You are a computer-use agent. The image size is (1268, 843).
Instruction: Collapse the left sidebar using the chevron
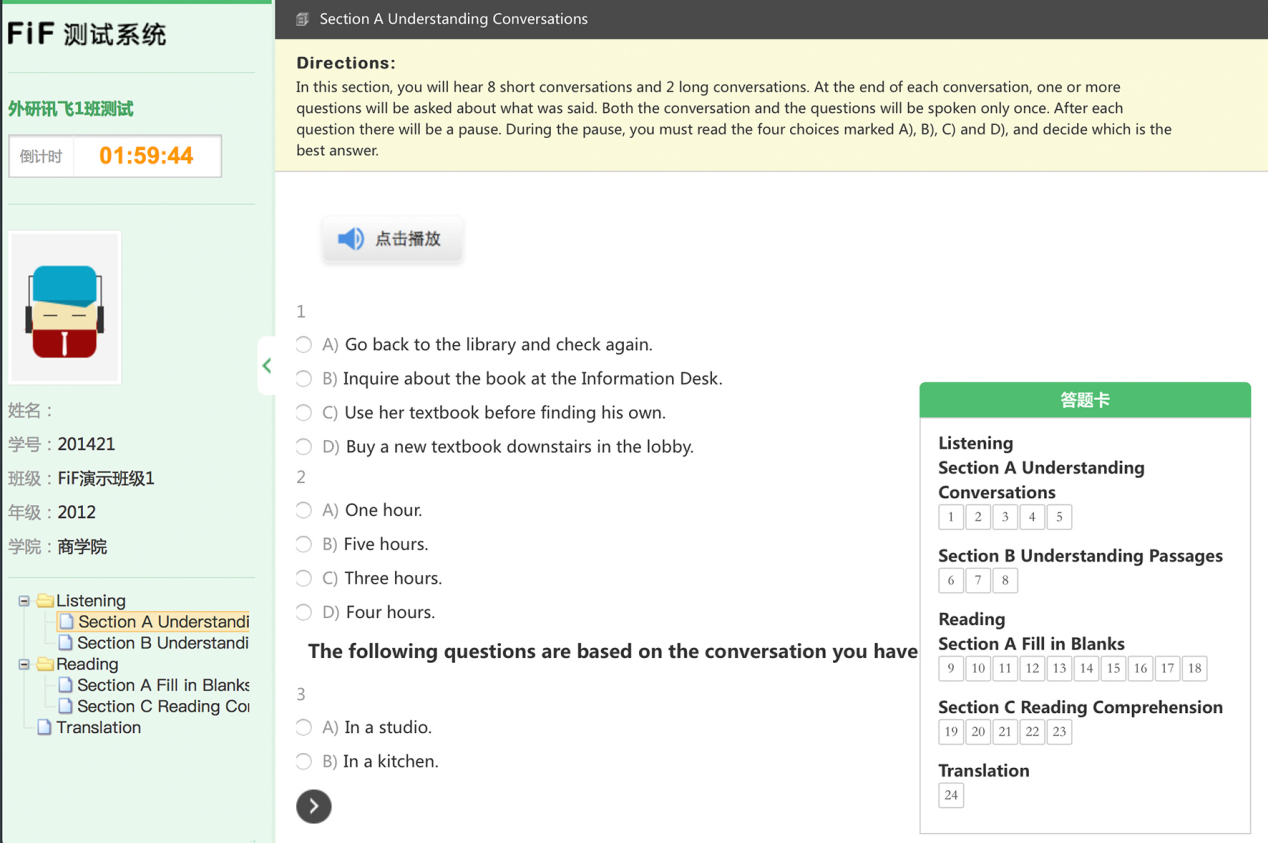pos(267,366)
